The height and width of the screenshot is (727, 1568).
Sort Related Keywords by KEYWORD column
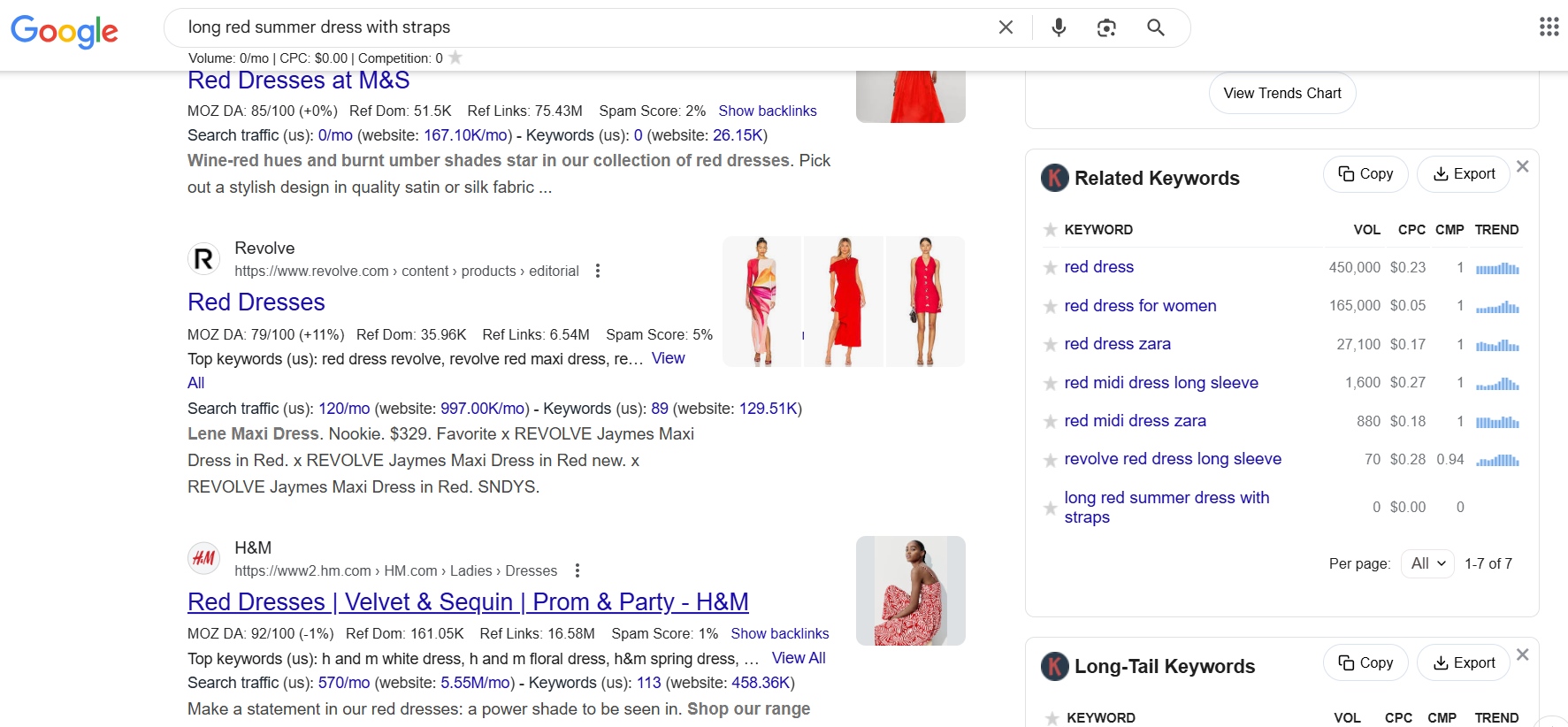pyautogui.click(x=1098, y=230)
